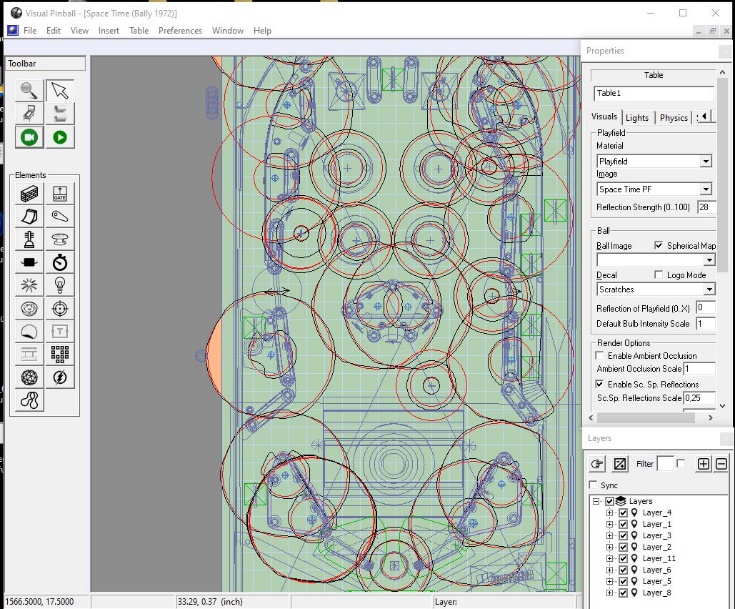Select the Ramp element tool

(29, 216)
